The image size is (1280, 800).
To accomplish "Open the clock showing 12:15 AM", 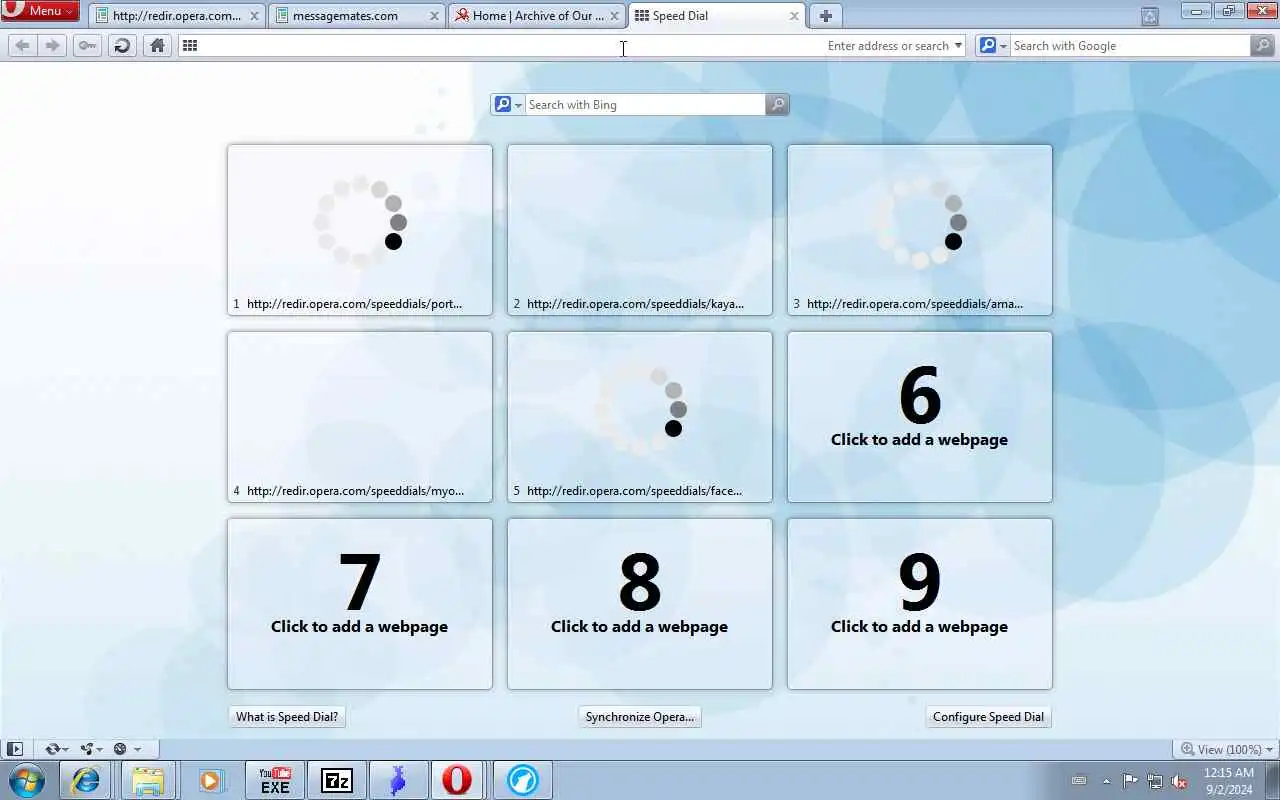I will (1228, 781).
